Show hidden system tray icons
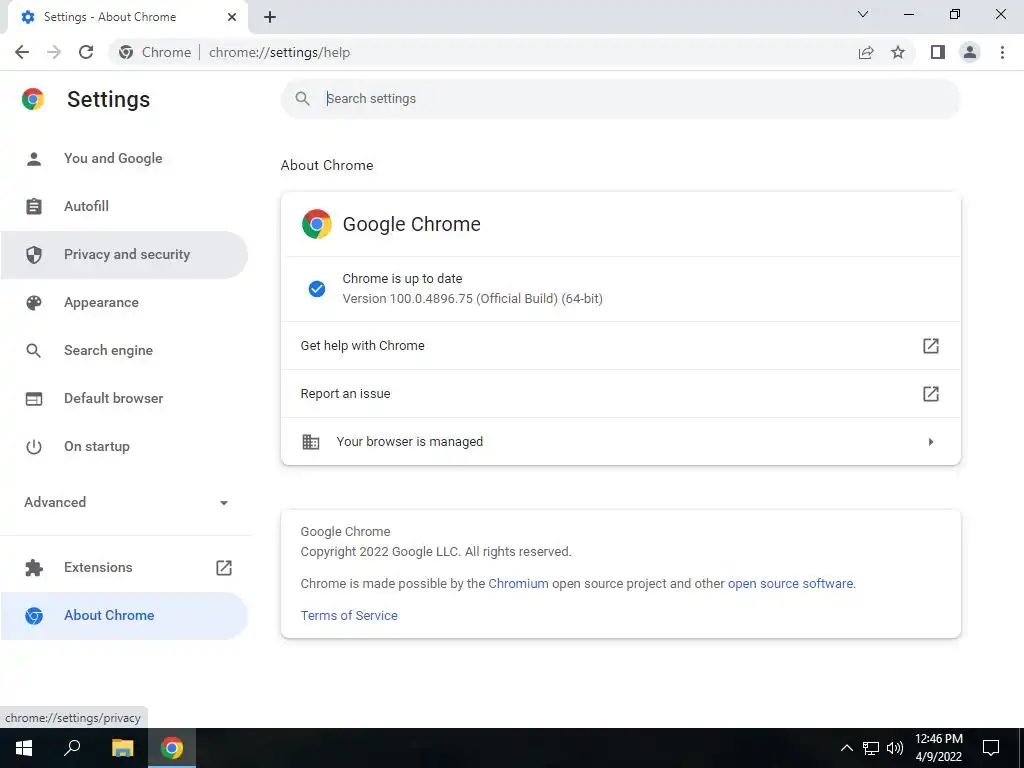Viewport: 1024px width, 768px height. pyautogui.click(x=846, y=748)
